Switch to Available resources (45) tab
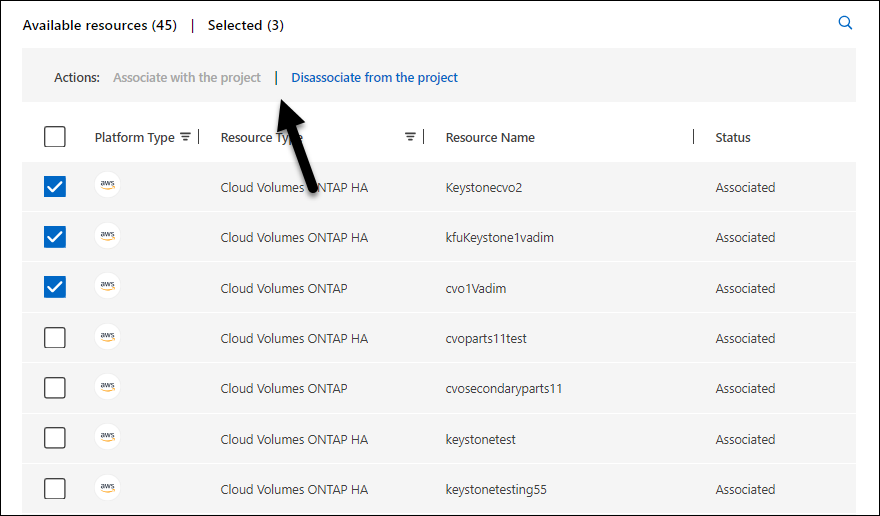This screenshot has width=880, height=516. [99, 25]
